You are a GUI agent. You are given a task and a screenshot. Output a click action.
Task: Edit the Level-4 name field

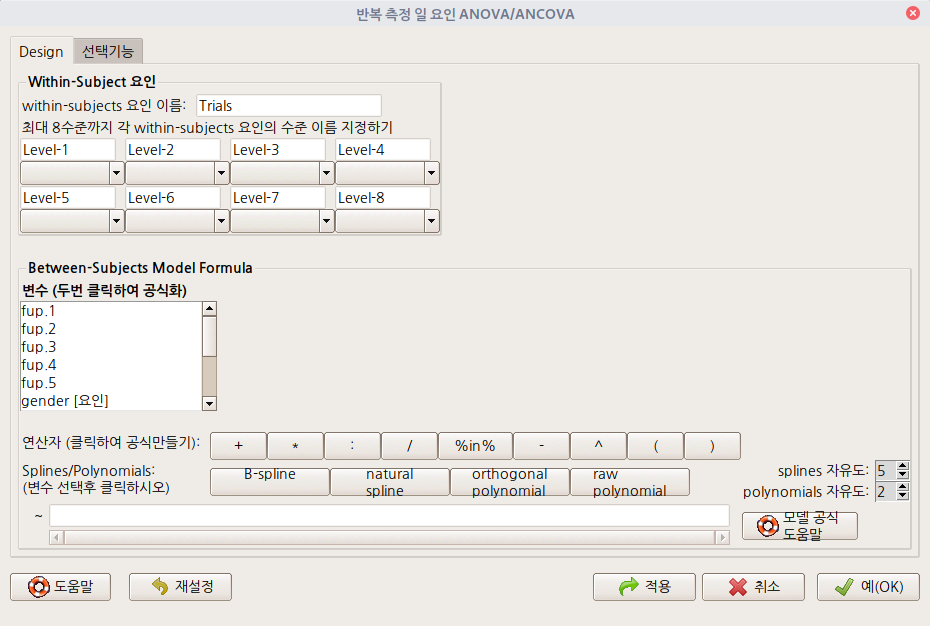pyautogui.click(x=383, y=150)
